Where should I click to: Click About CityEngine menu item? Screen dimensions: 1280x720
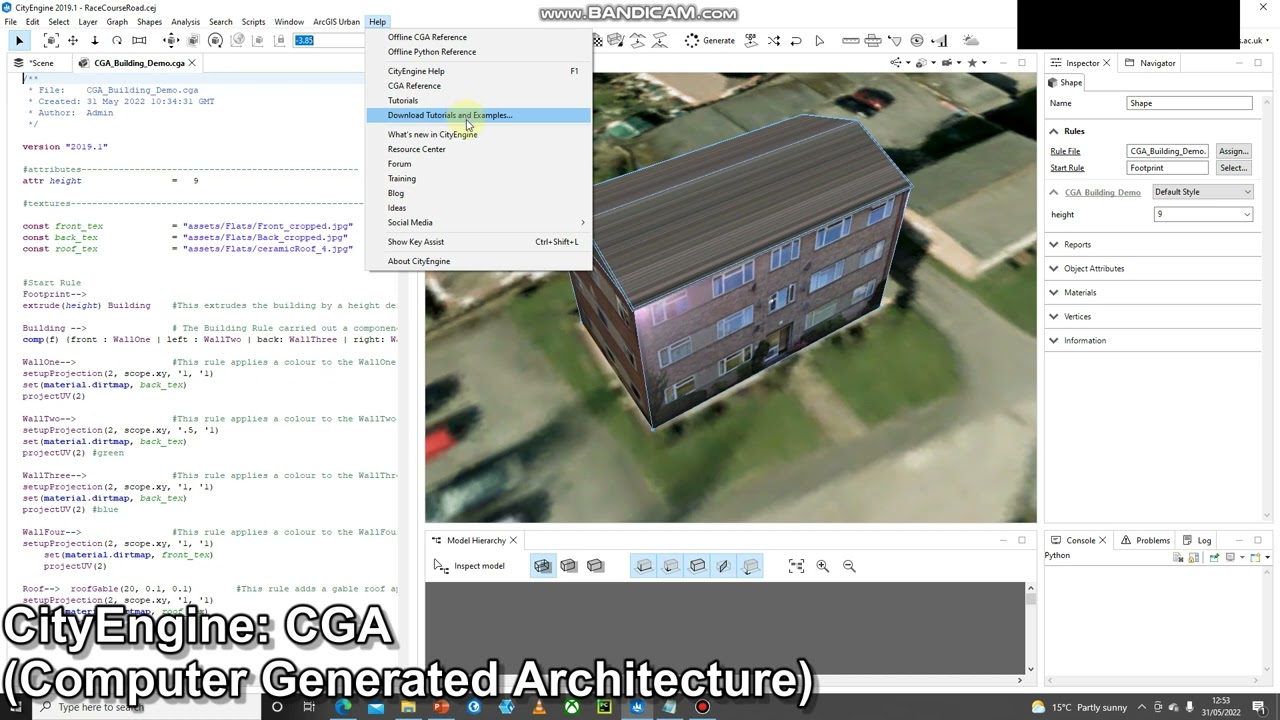[x=478, y=261]
